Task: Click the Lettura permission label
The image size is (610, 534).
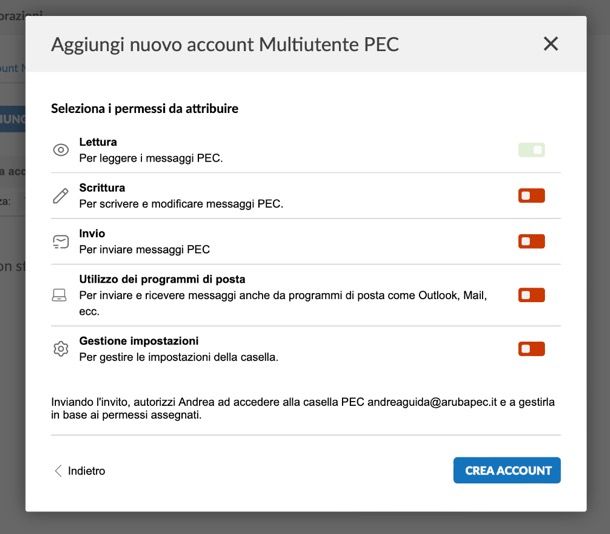Action: [x=98, y=142]
